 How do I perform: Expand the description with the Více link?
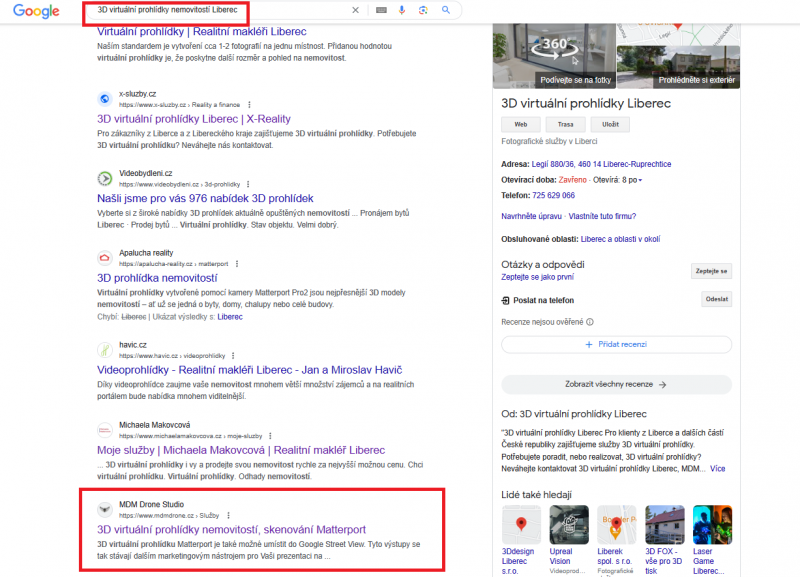[717, 469]
